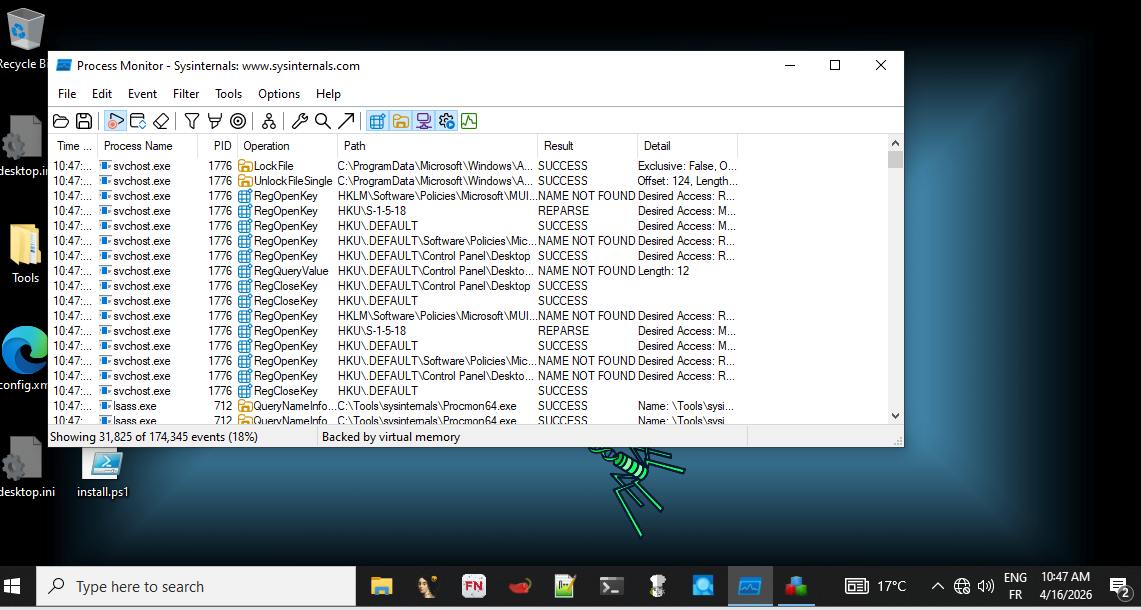
Task: Open the Recycle Bin desktop icon
Action: coord(25,39)
